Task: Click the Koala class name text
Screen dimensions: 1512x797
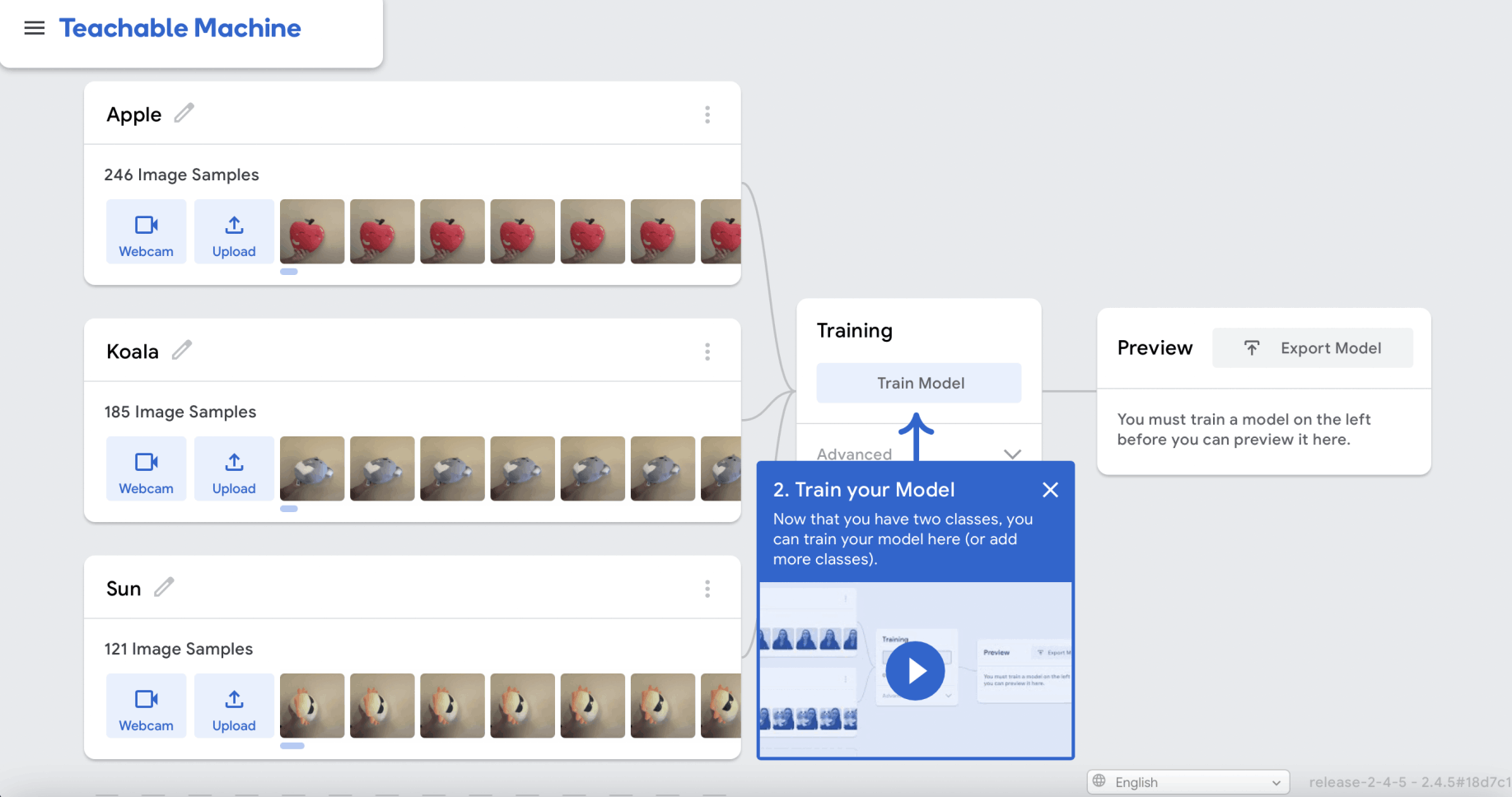Action: [x=133, y=352]
